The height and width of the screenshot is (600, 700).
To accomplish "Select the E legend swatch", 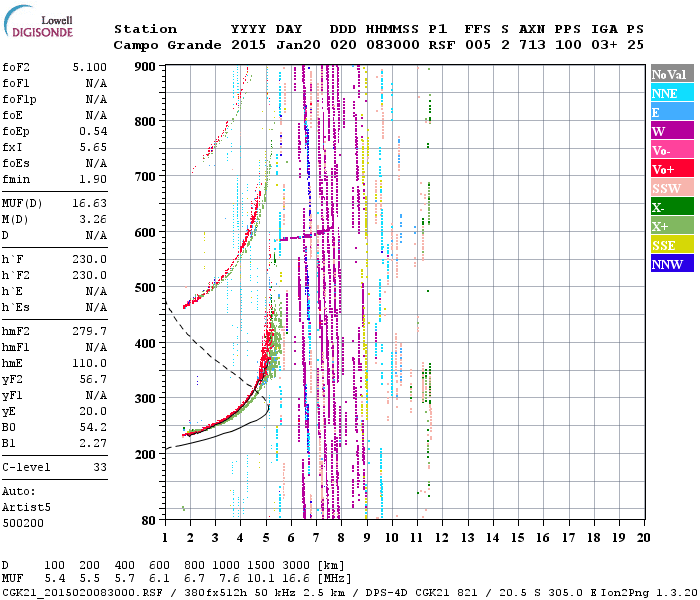I will click(672, 112).
